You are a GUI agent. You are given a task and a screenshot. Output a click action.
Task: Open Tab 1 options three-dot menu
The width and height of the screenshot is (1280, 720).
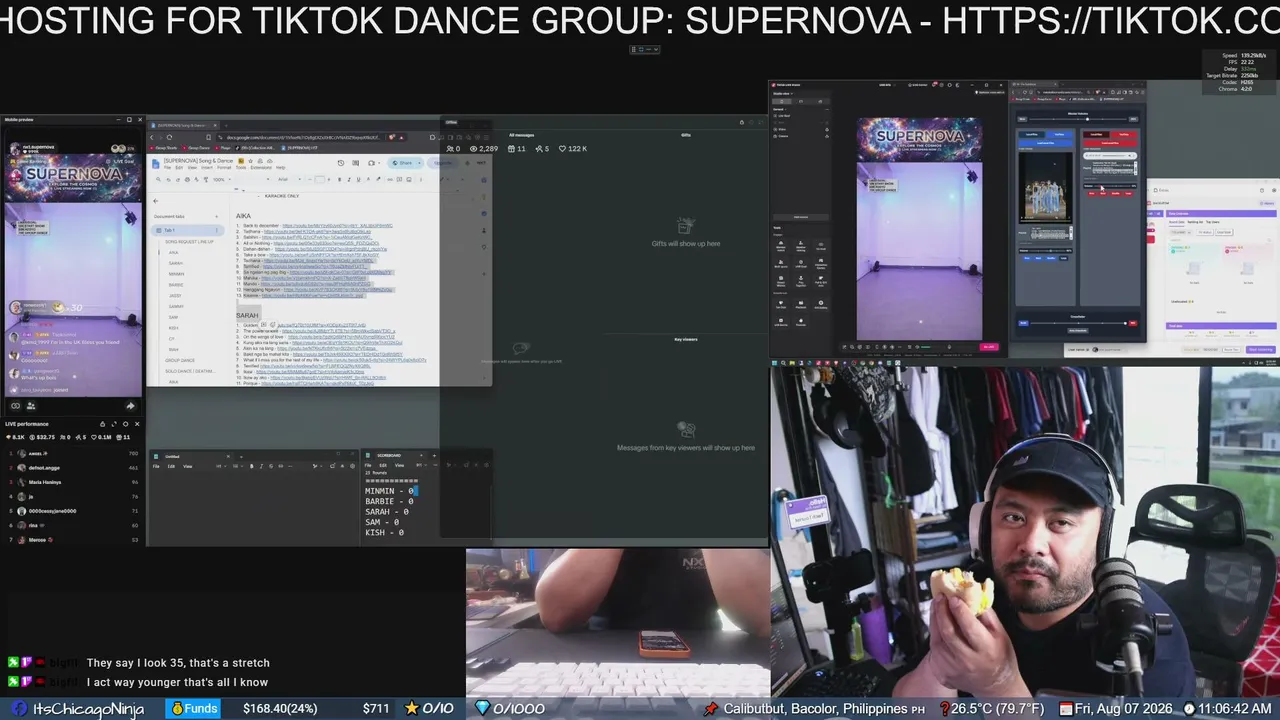(216, 231)
